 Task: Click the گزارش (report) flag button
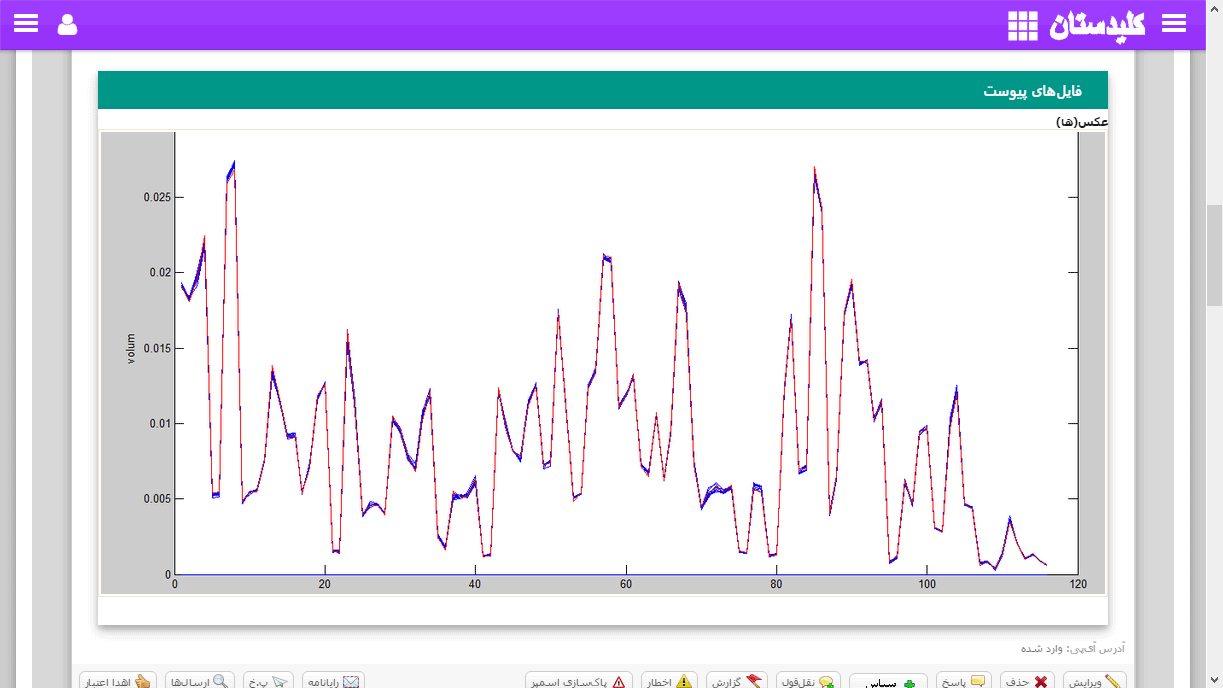click(x=737, y=681)
